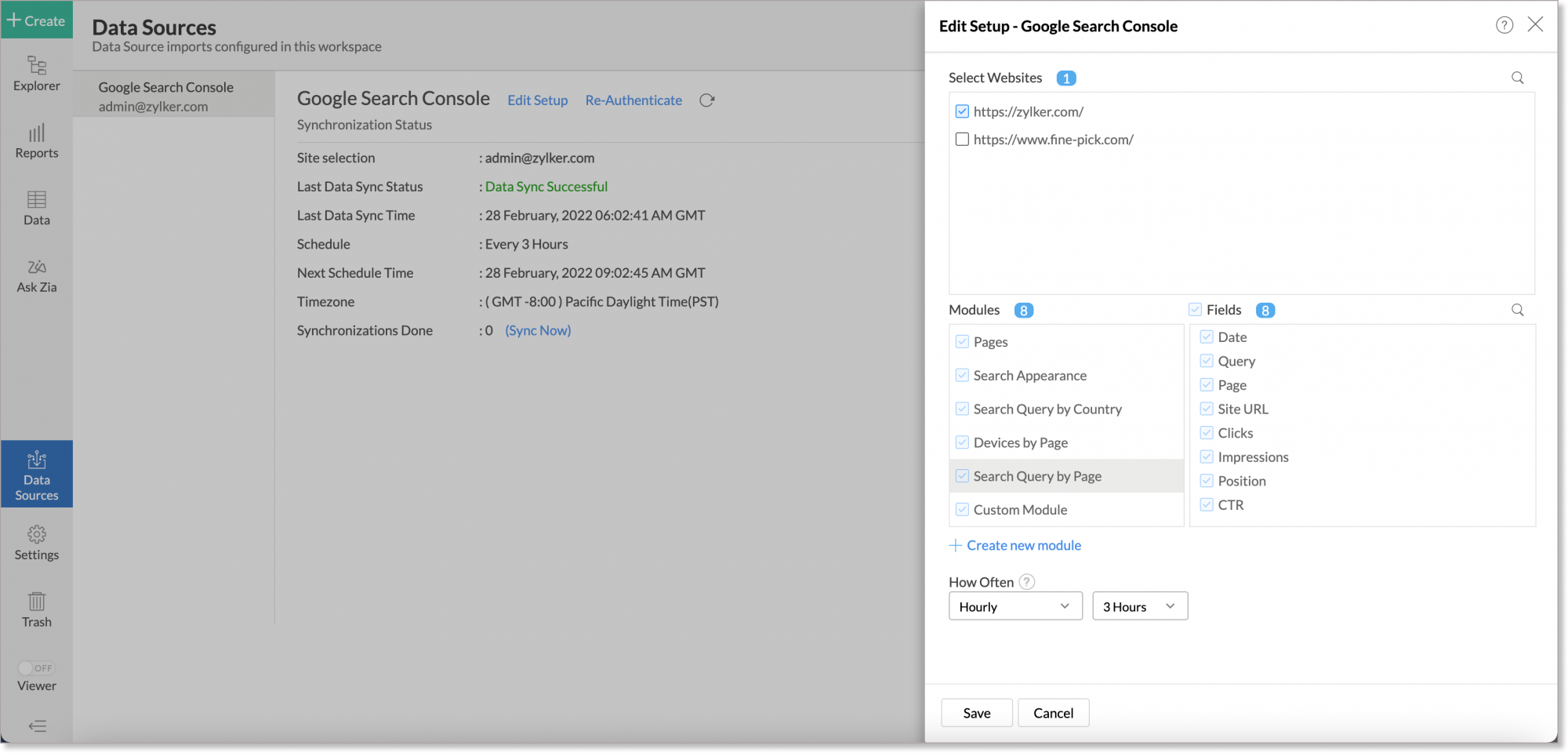The image size is (1568, 753).
Task: Uncheck the https://zylker.com/ website
Action: [x=962, y=111]
